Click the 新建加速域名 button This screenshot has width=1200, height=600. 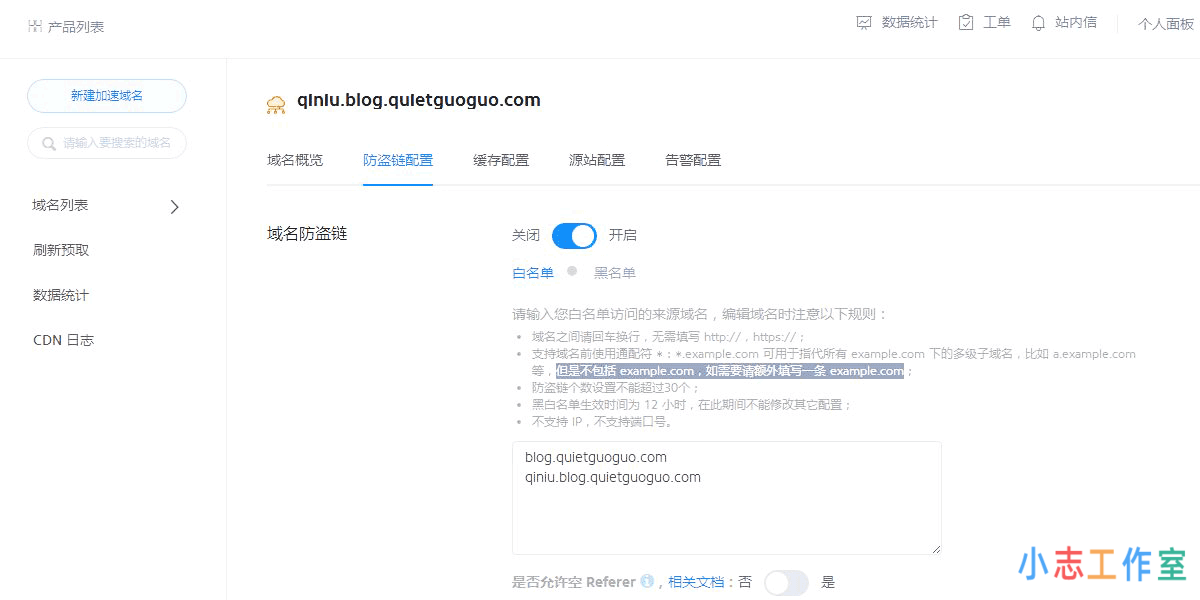tap(106, 95)
